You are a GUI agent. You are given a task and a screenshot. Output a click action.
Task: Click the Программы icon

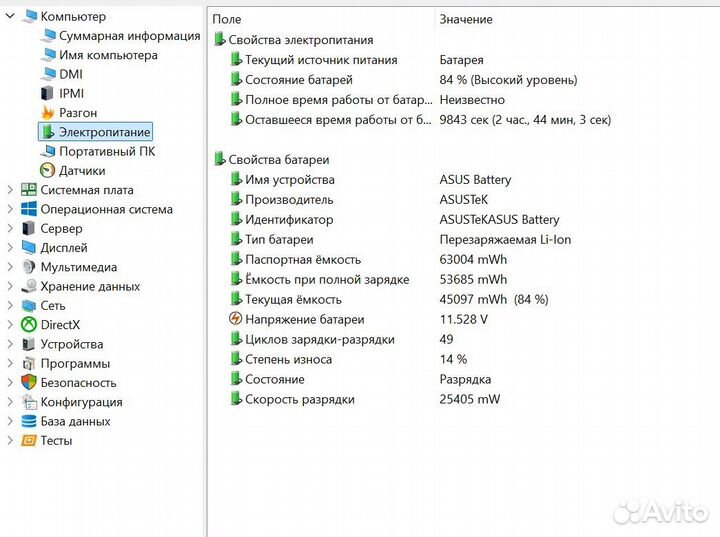[x=28, y=363]
